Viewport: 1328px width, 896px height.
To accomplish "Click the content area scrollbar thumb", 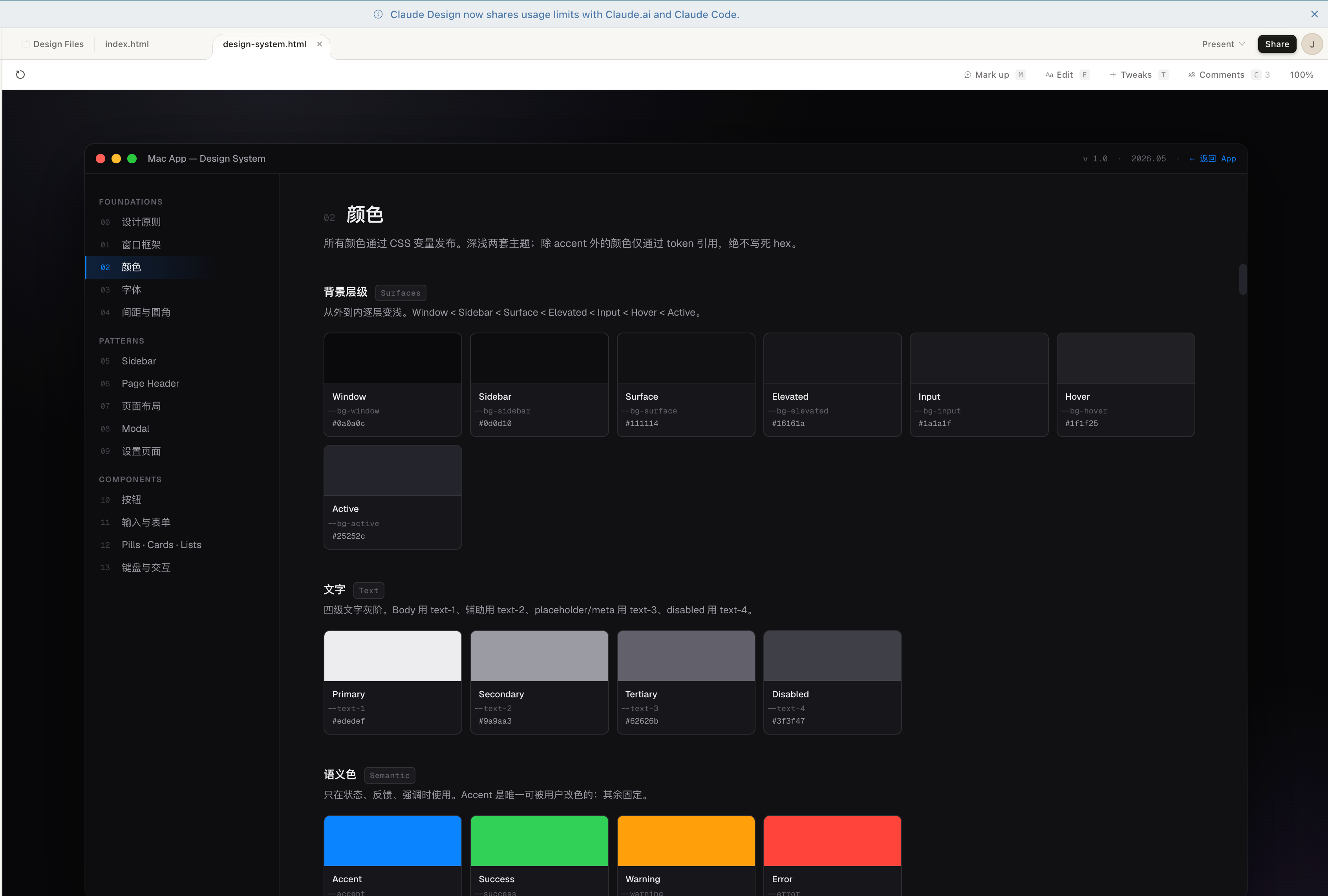I will [x=1242, y=280].
